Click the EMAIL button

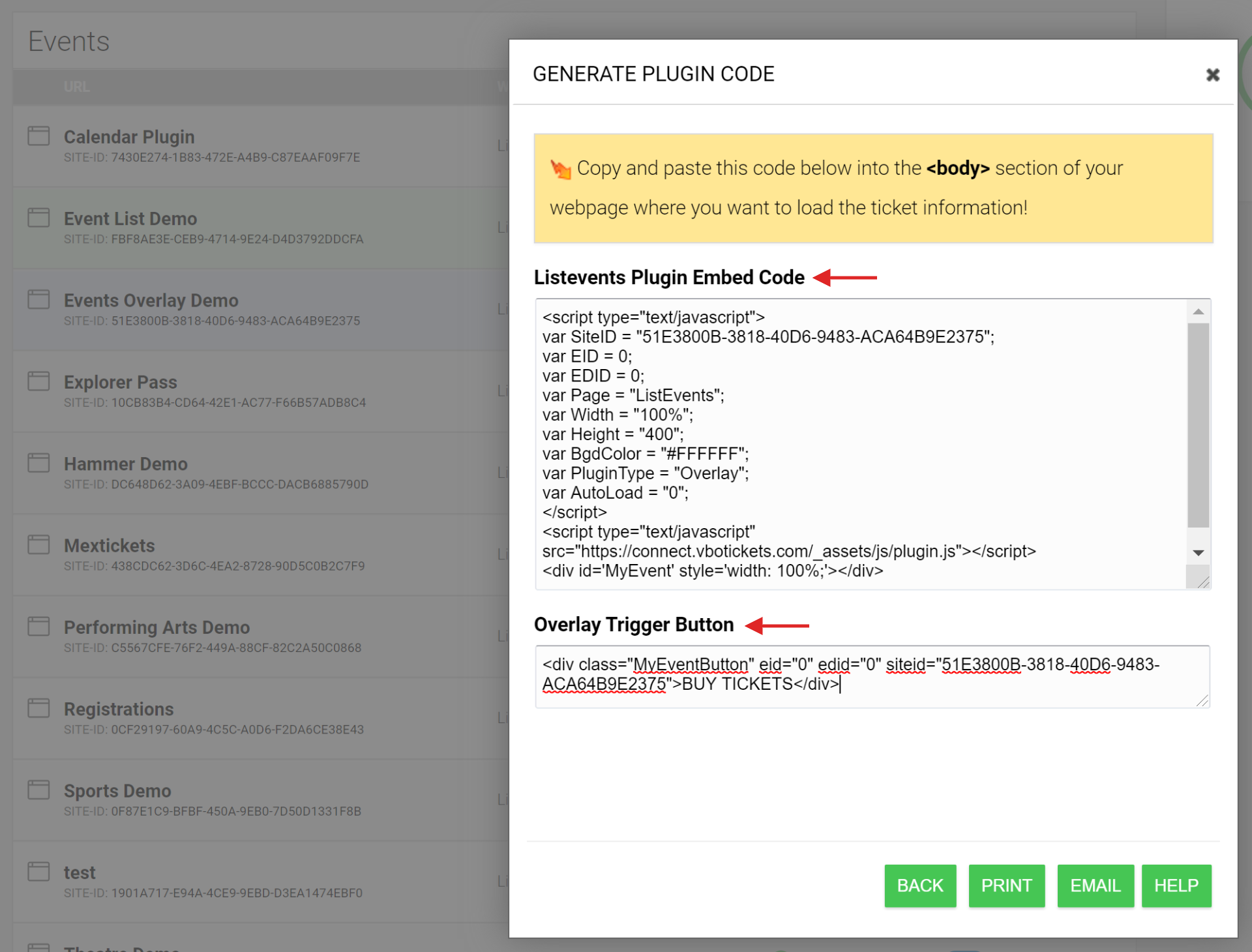pos(1095,885)
